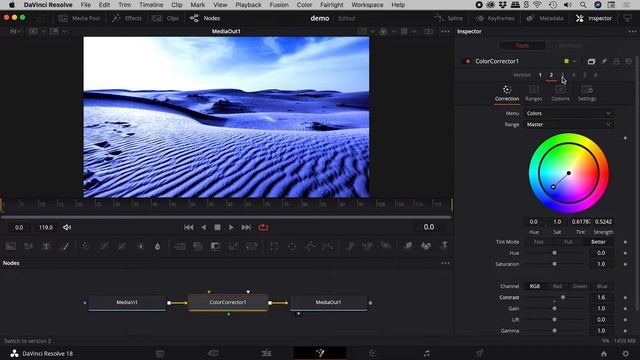Switch to version 3

[562, 75]
